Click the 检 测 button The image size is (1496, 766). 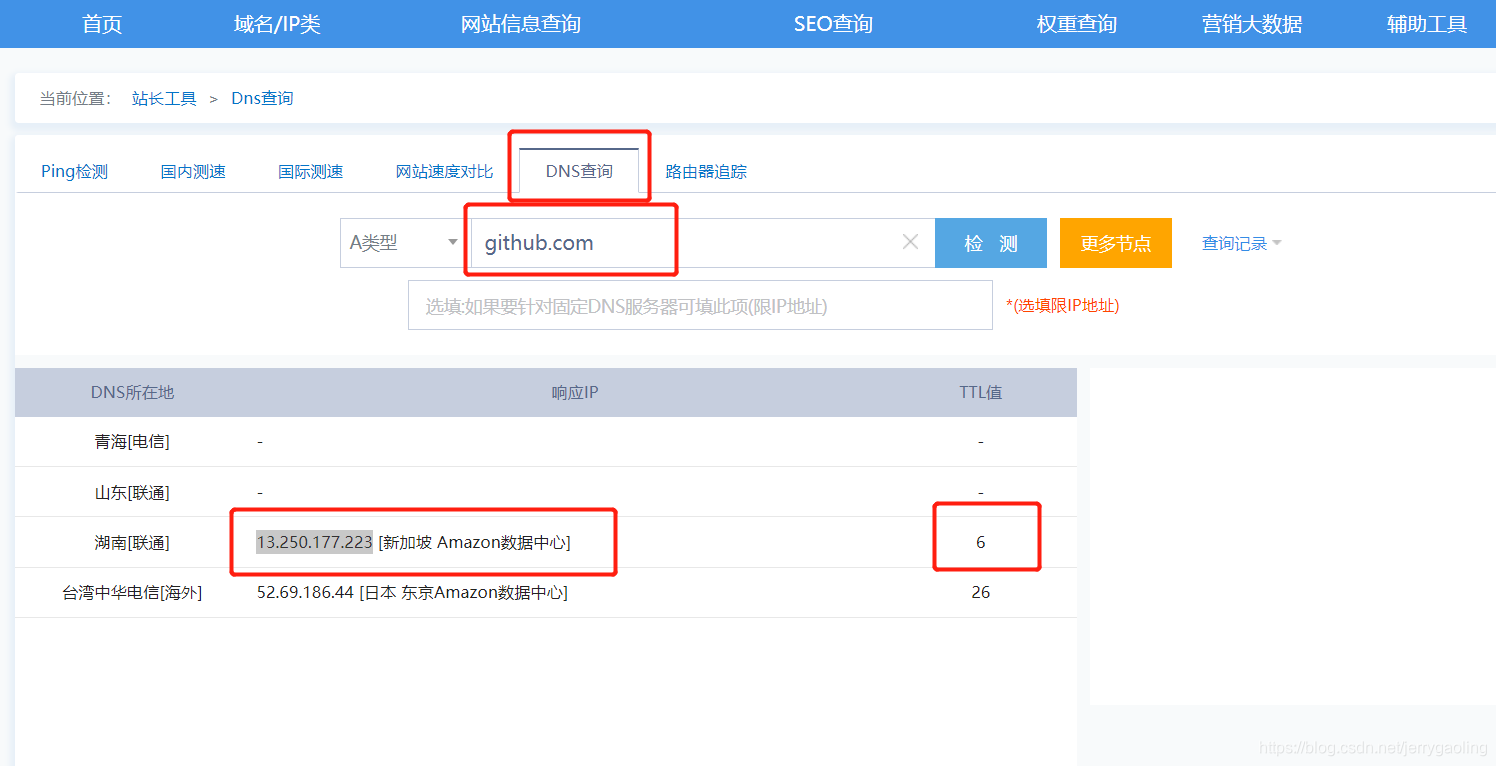coord(991,243)
